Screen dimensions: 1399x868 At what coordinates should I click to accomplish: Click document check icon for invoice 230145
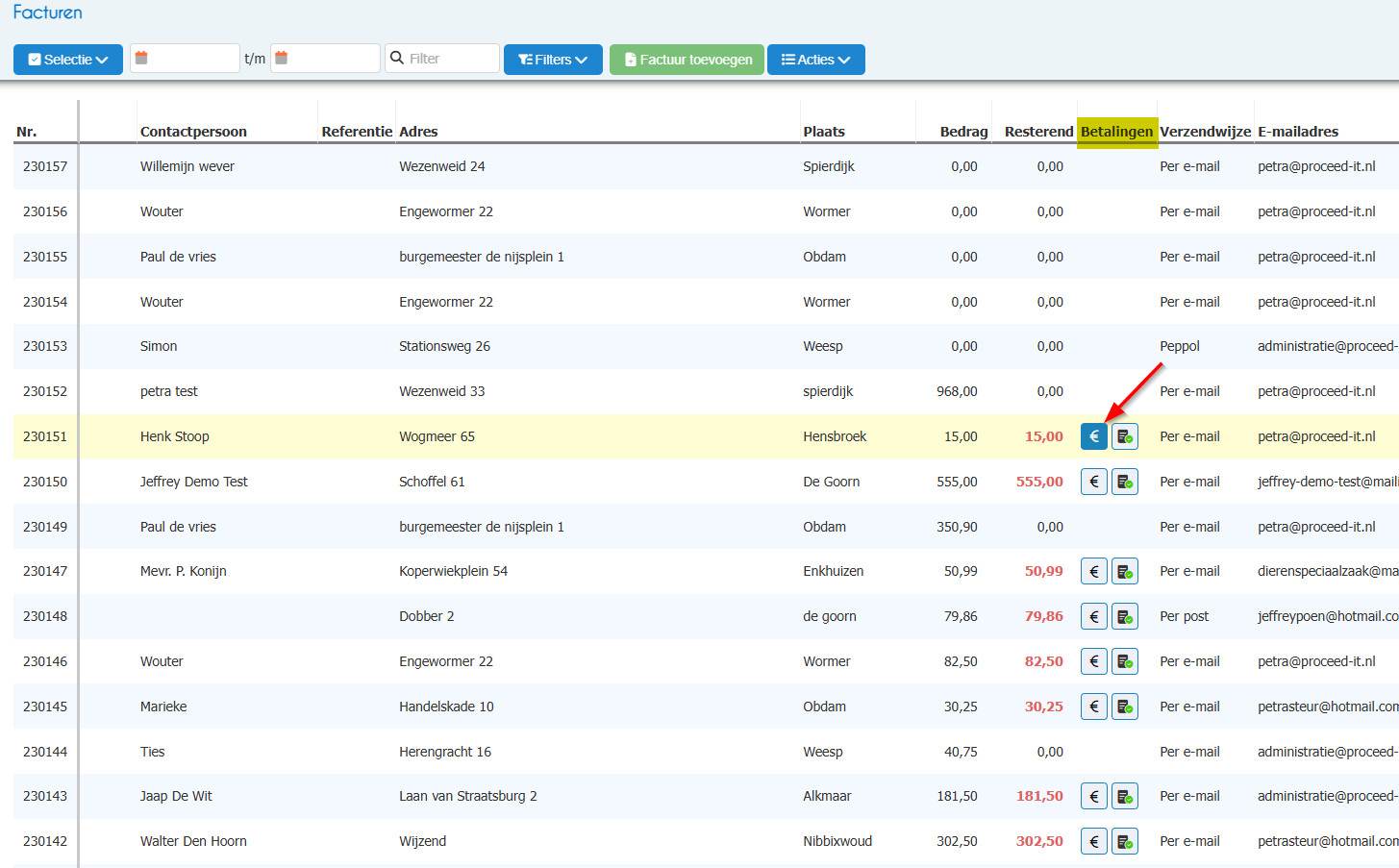coord(1125,707)
